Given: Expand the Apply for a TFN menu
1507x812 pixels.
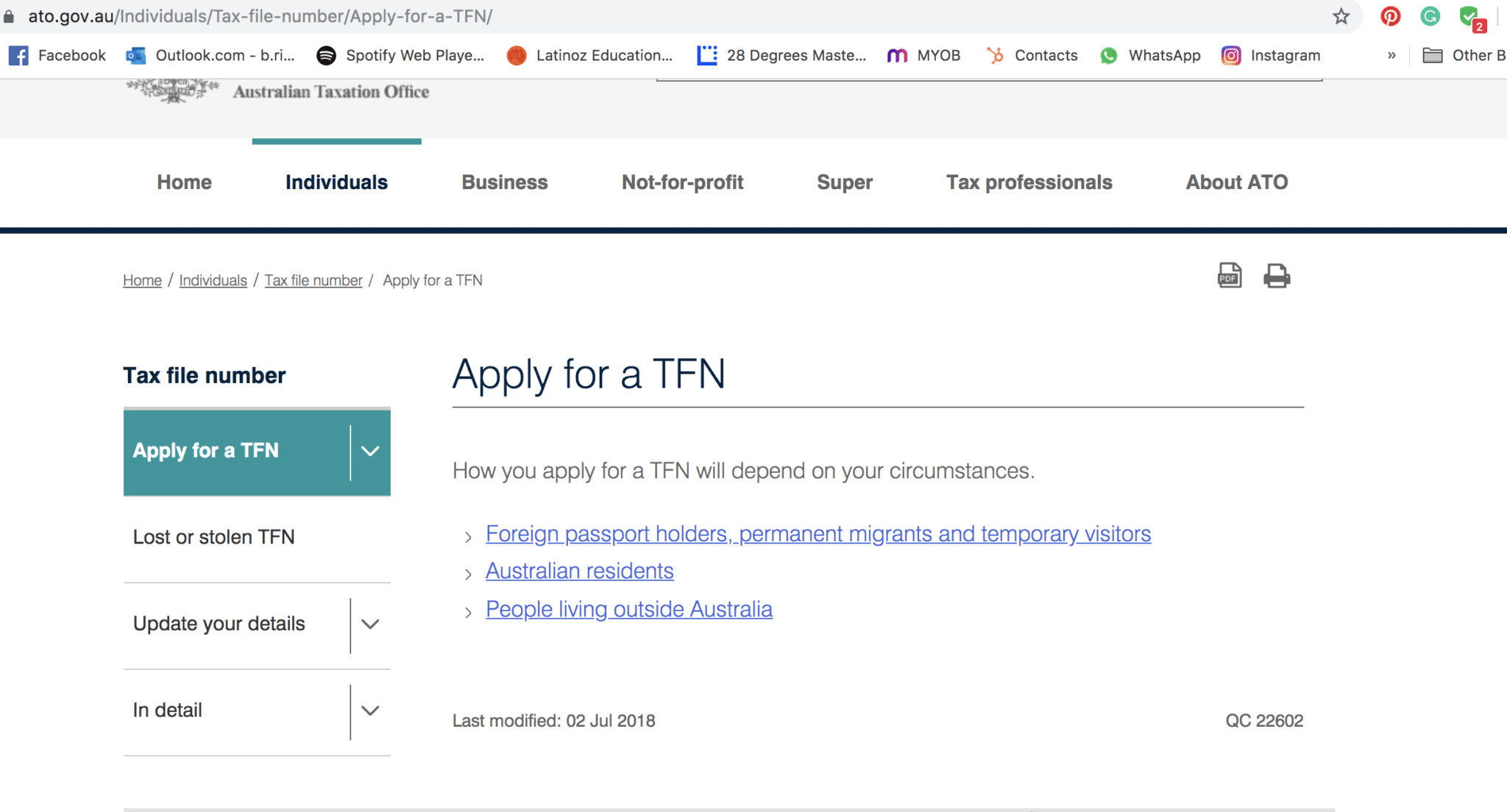Looking at the screenshot, I should (x=371, y=451).
